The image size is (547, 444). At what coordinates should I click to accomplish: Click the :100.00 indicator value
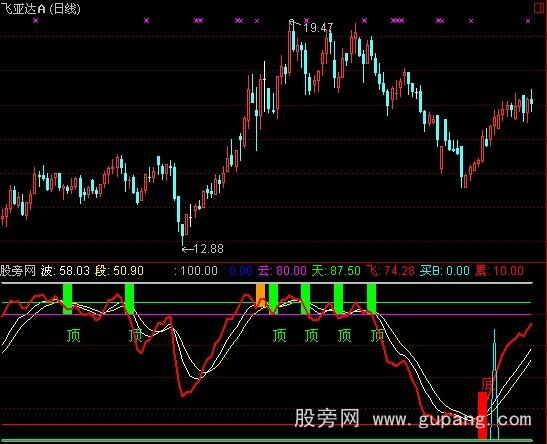[x=196, y=270]
